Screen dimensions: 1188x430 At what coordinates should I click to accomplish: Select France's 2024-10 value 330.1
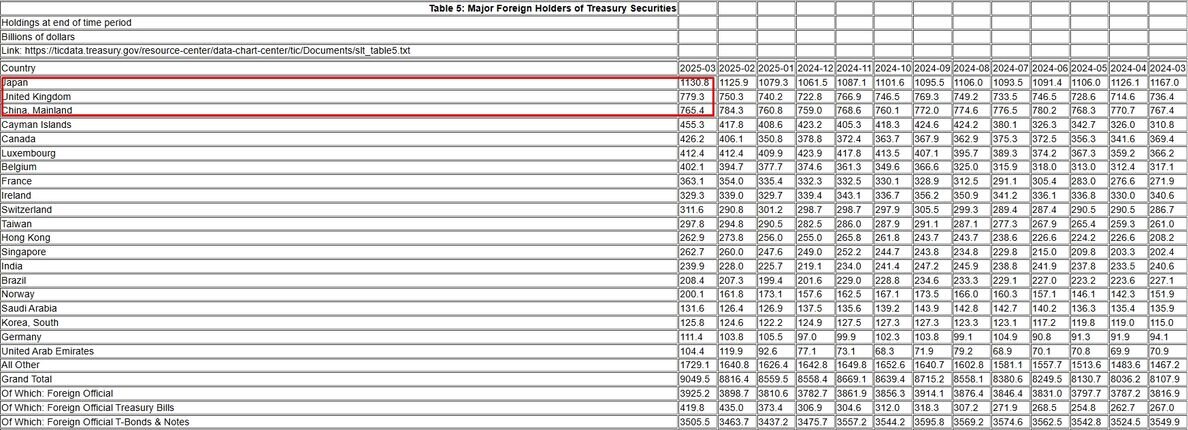[x=893, y=181]
